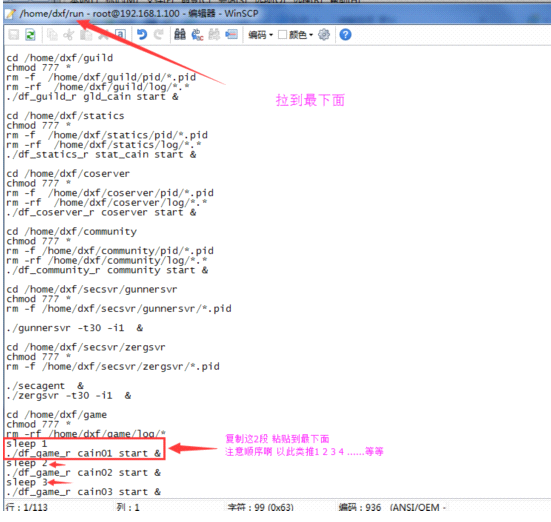The width and height of the screenshot is (551, 522).
Task: Toggle the color checkbox next to 颜色
Action: 282,34
